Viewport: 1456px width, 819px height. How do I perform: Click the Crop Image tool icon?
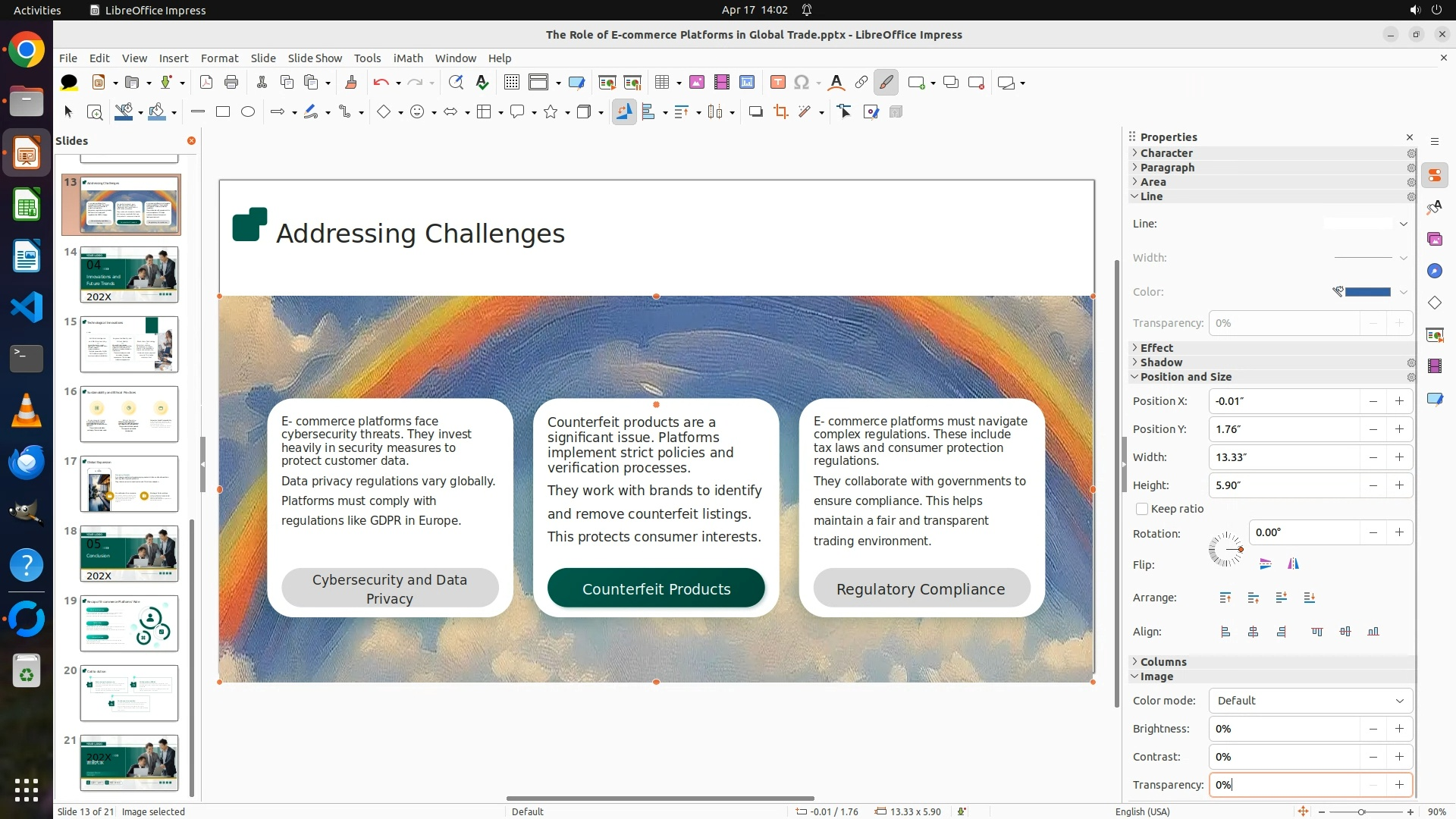coord(780,112)
